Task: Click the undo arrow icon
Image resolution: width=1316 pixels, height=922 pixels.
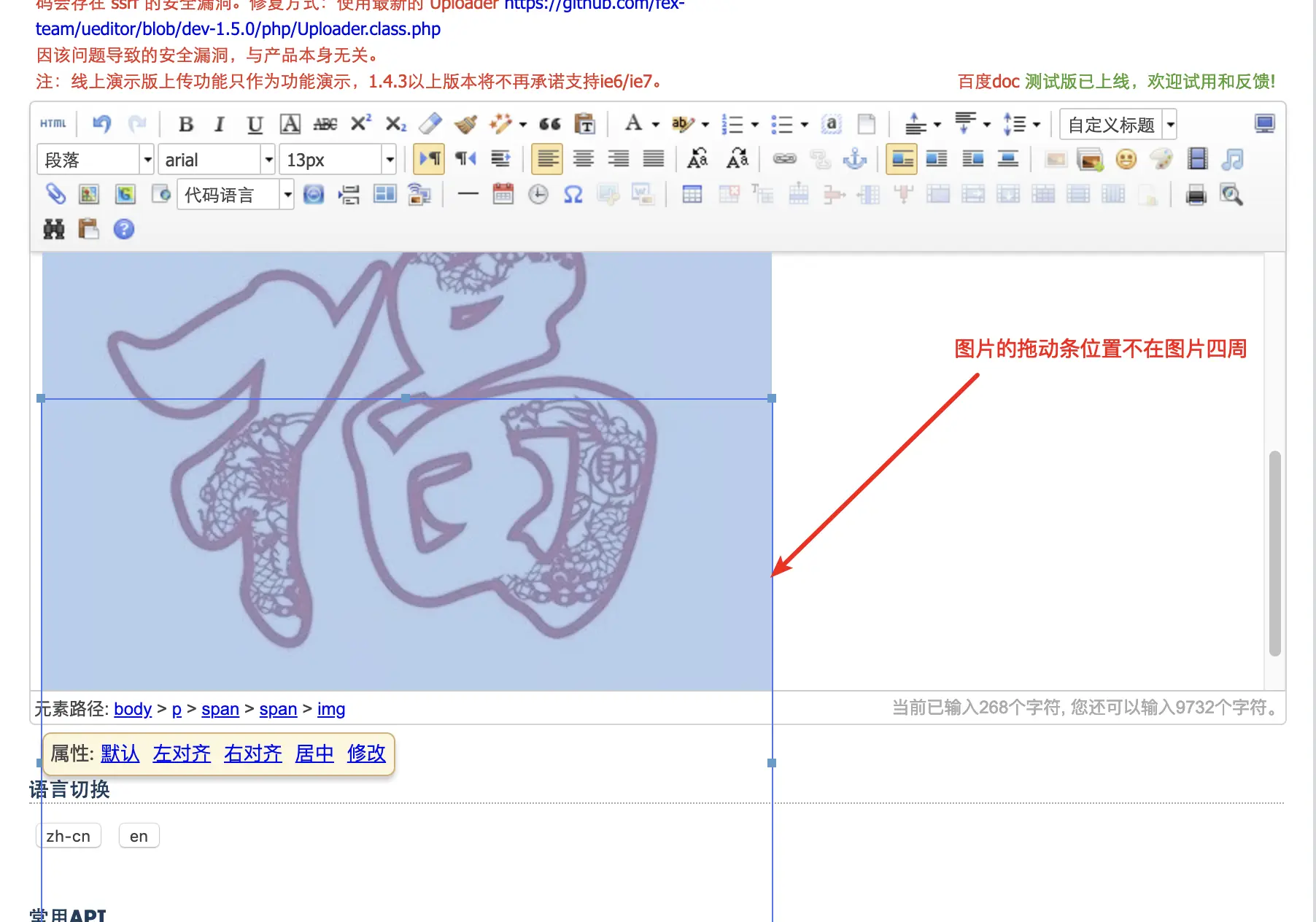Action: point(101,124)
